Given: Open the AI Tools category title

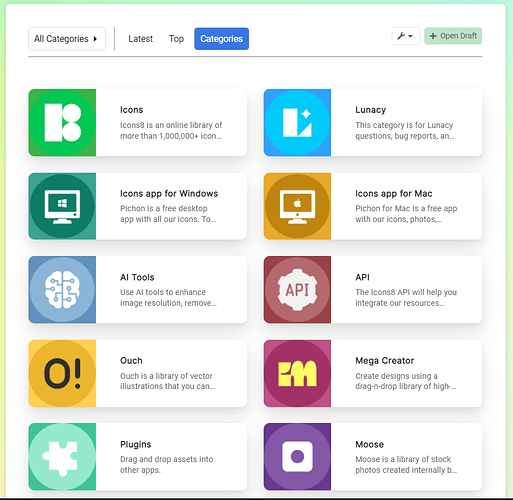Looking at the screenshot, I should click(x=137, y=277).
